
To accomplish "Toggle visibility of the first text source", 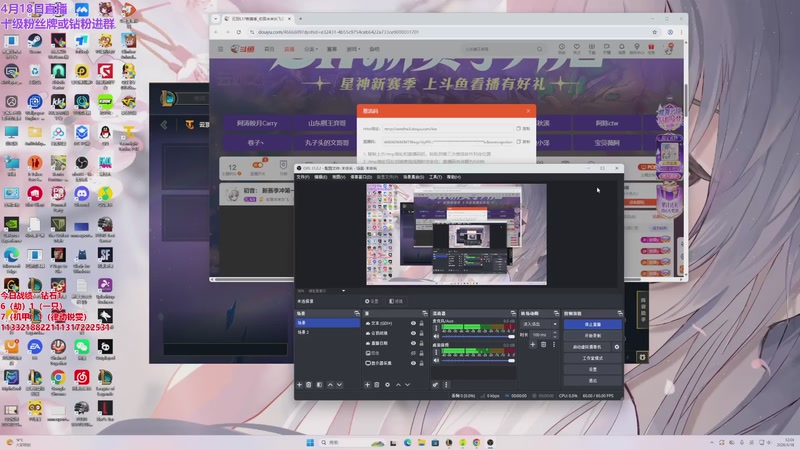I will 413,323.
